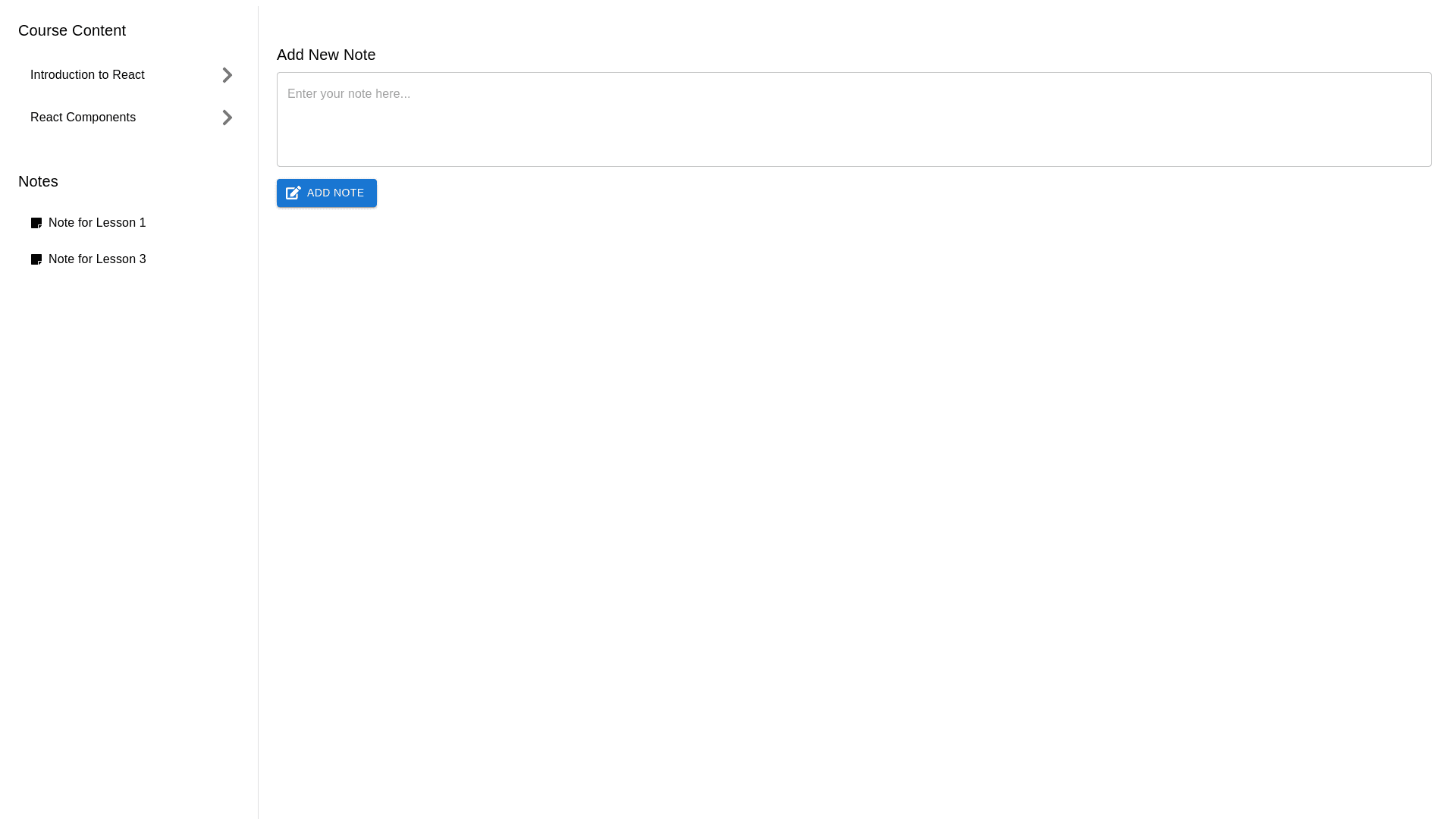Open Note for Lesson 1 text
This screenshot has width=1456, height=819.
(97, 223)
